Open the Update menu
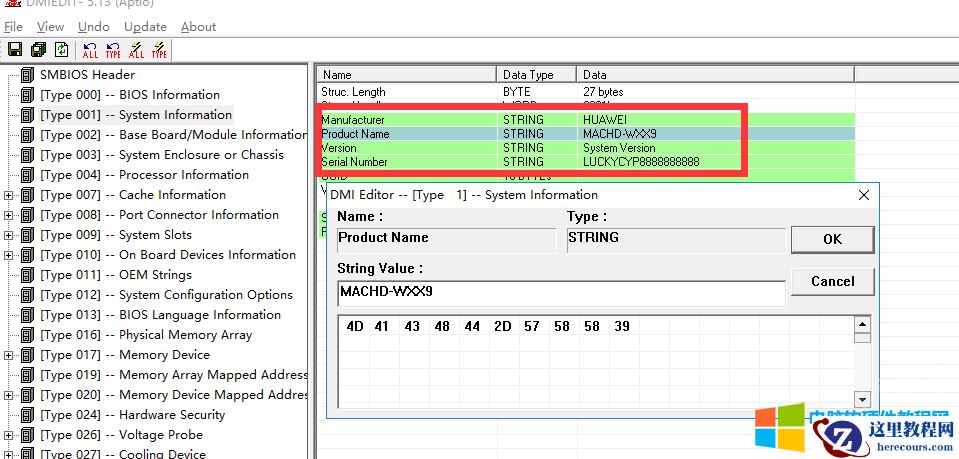The width and height of the screenshot is (959, 459). pyautogui.click(x=146, y=27)
